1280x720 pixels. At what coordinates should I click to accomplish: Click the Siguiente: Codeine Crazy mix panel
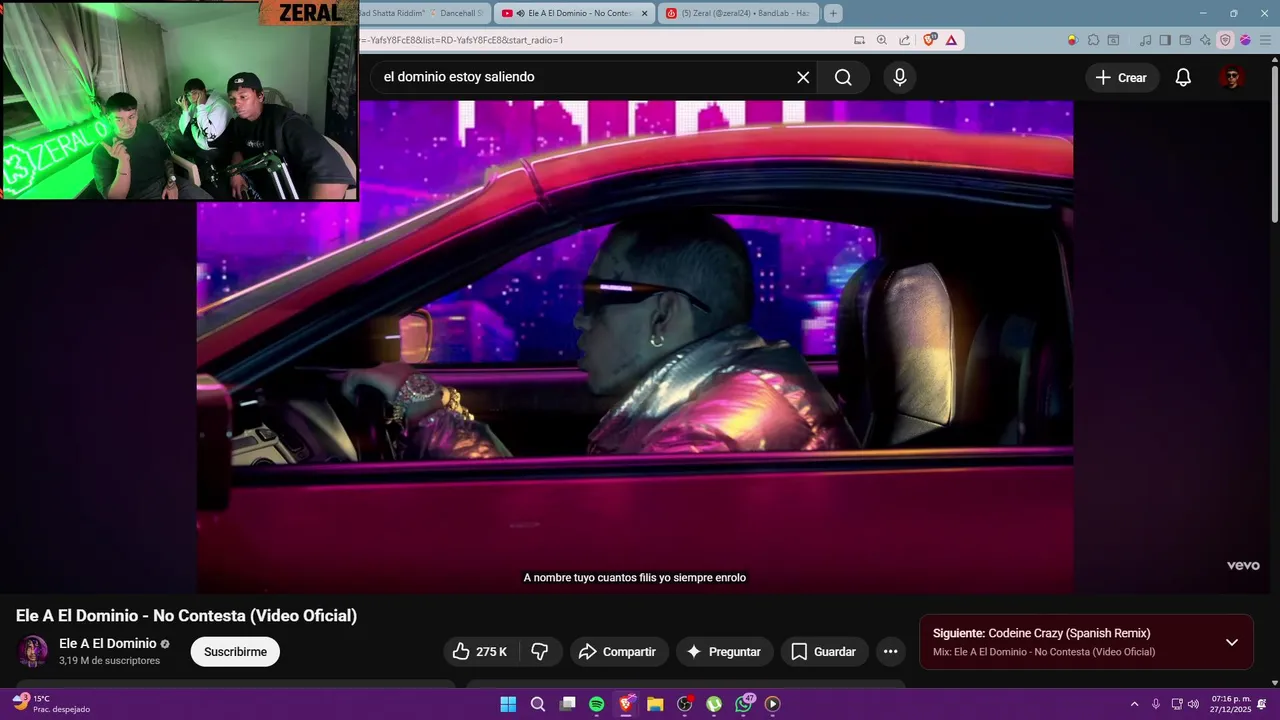coord(1086,642)
